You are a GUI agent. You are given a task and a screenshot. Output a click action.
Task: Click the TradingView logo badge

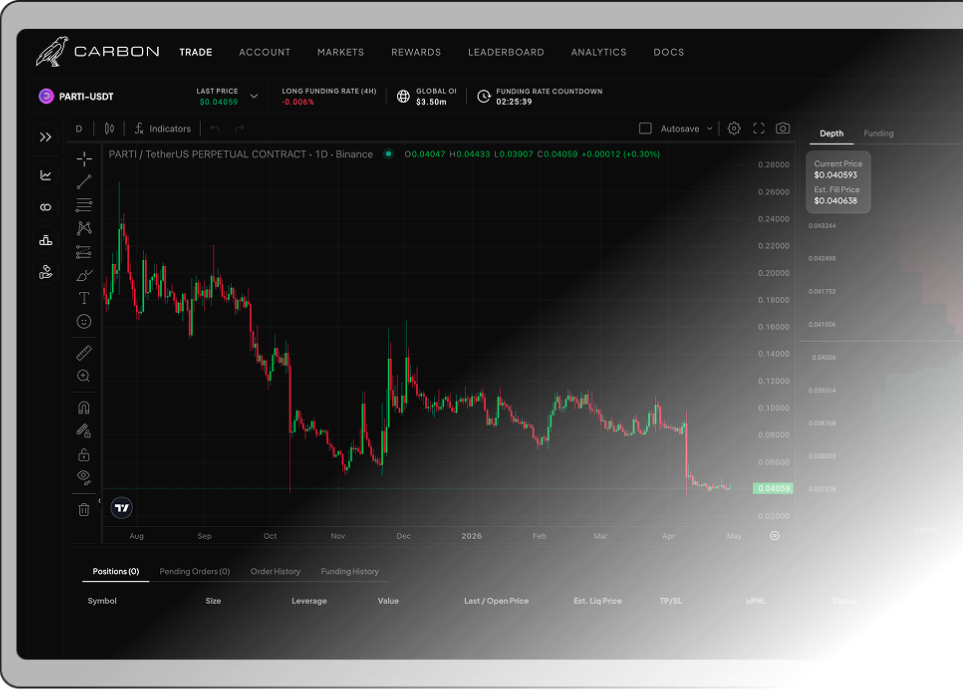(x=122, y=508)
